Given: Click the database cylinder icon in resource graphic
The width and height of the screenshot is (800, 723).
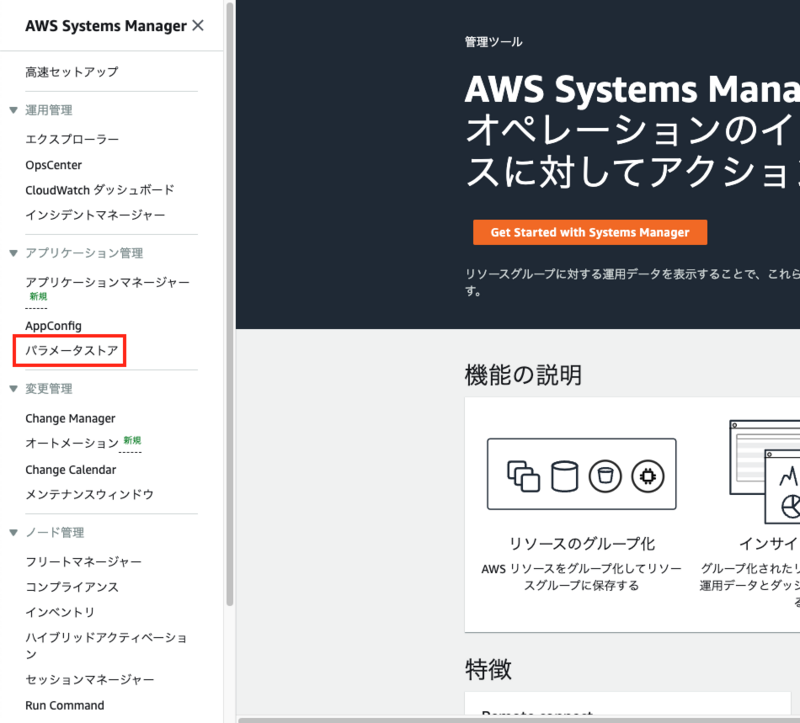Looking at the screenshot, I should tap(565, 476).
